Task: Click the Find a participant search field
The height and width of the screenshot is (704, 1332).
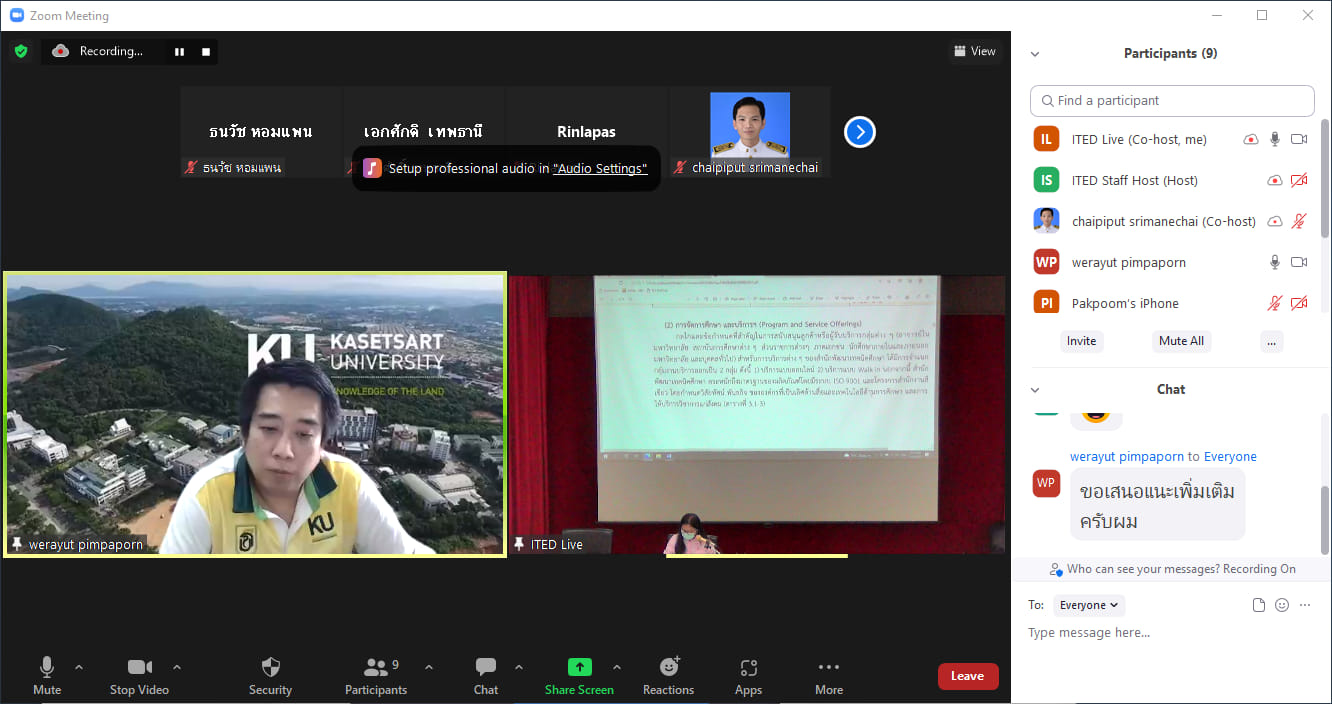Action: pos(1172,101)
